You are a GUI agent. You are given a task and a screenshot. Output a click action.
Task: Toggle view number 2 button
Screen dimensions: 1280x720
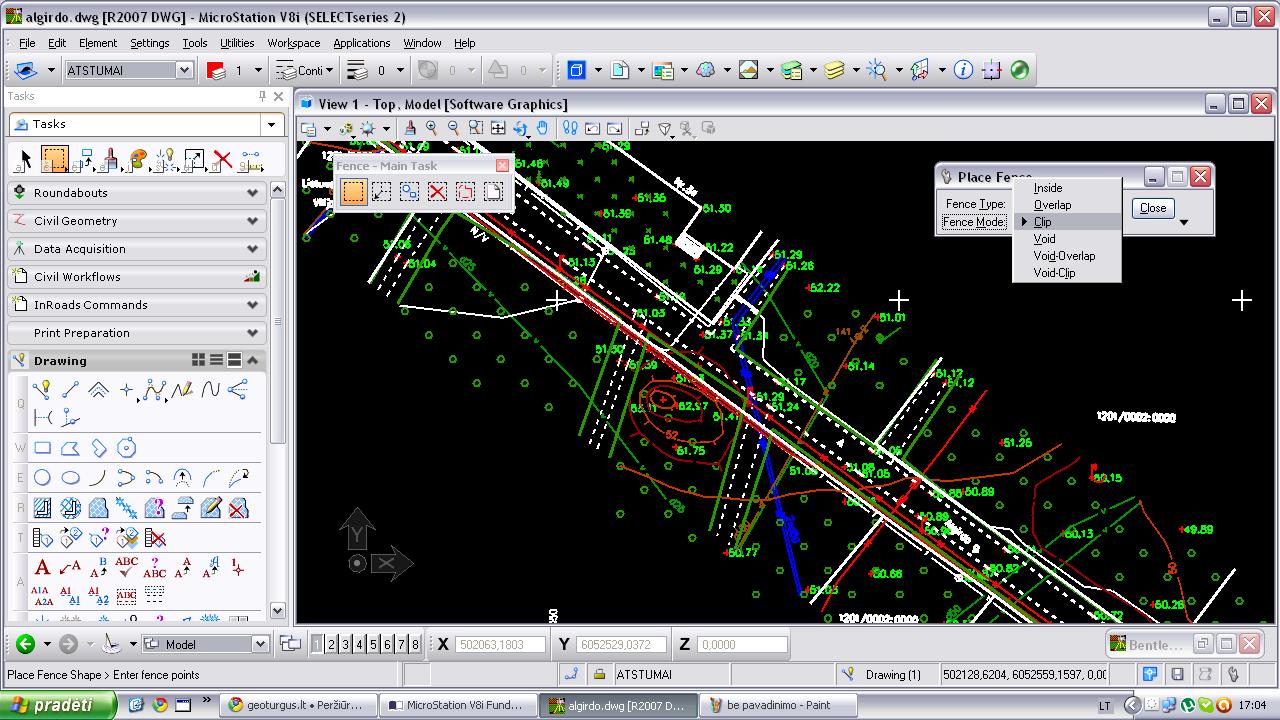[x=331, y=645]
